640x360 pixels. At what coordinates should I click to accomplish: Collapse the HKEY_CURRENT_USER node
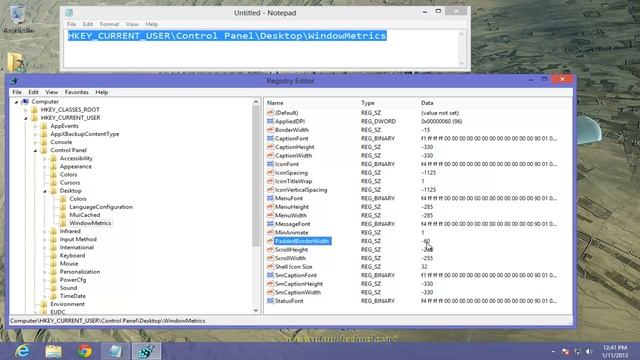tap(25, 118)
